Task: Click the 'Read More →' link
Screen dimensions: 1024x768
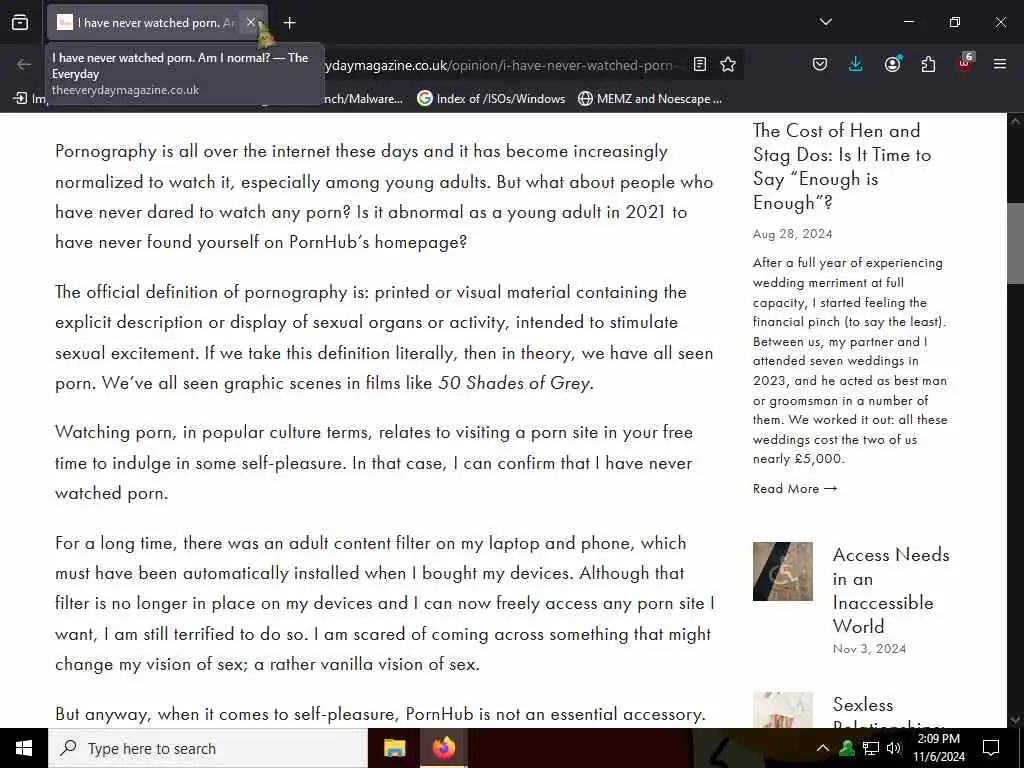Action: [x=795, y=488]
